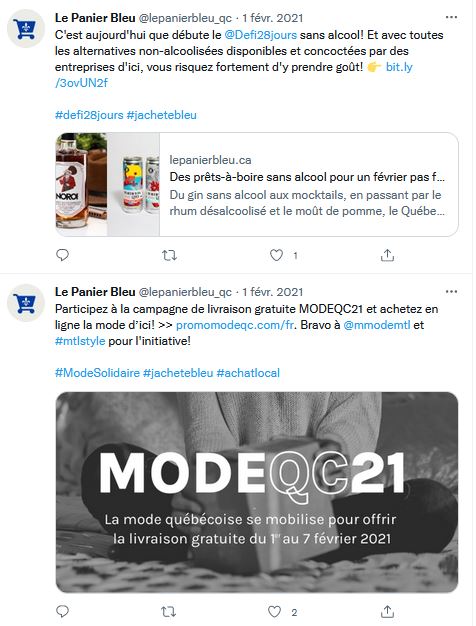The width and height of the screenshot is (476, 626).
Task: Share the Defi28jours sans alcool tweet
Action: tap(387, 255)
